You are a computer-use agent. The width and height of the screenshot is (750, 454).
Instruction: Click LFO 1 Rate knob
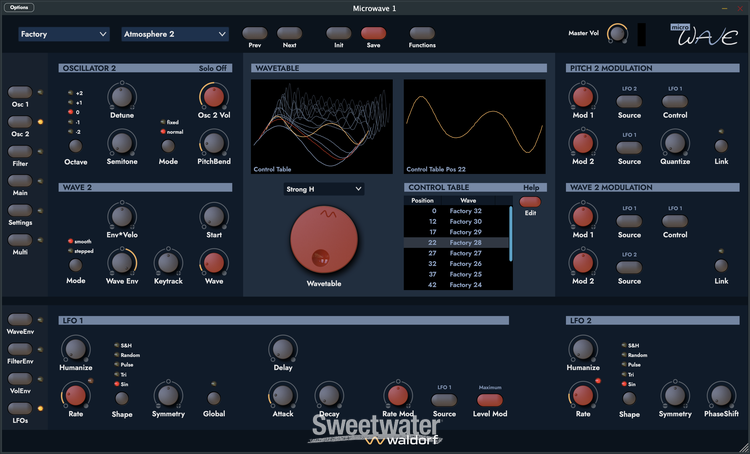76,396
